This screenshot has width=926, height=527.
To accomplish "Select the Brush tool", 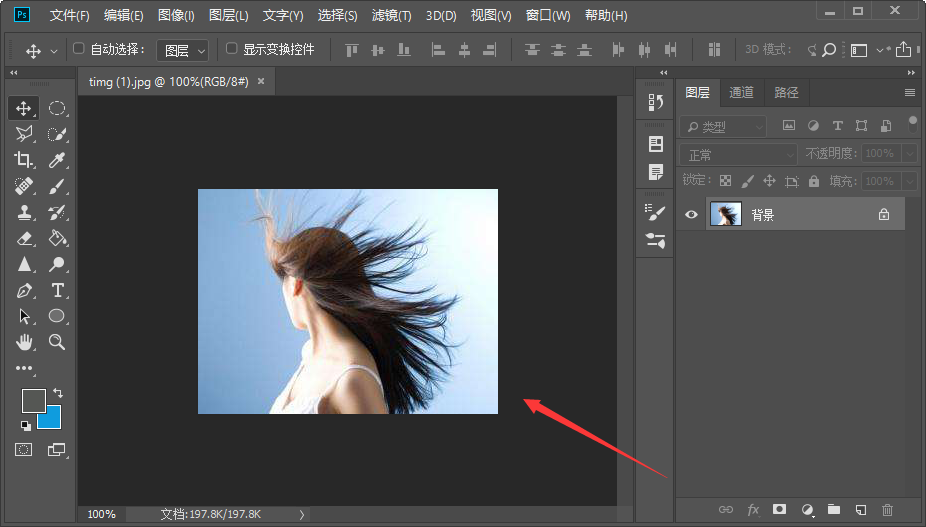I will [57, 186].
